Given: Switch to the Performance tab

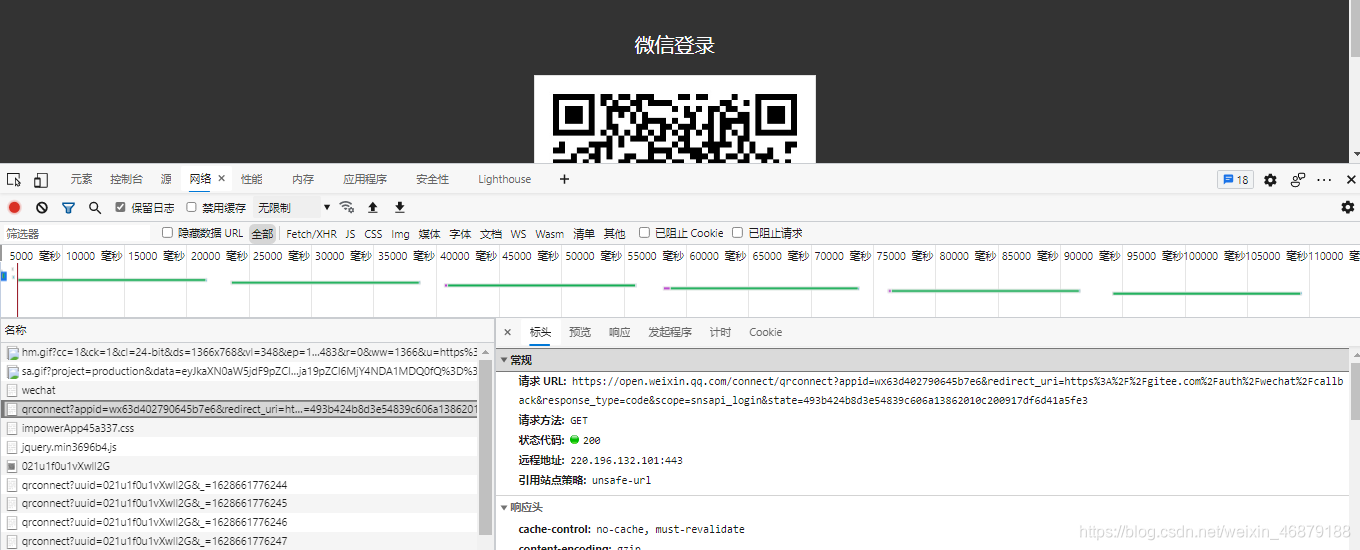Looking at the screenshot, I should coord(251,180).
